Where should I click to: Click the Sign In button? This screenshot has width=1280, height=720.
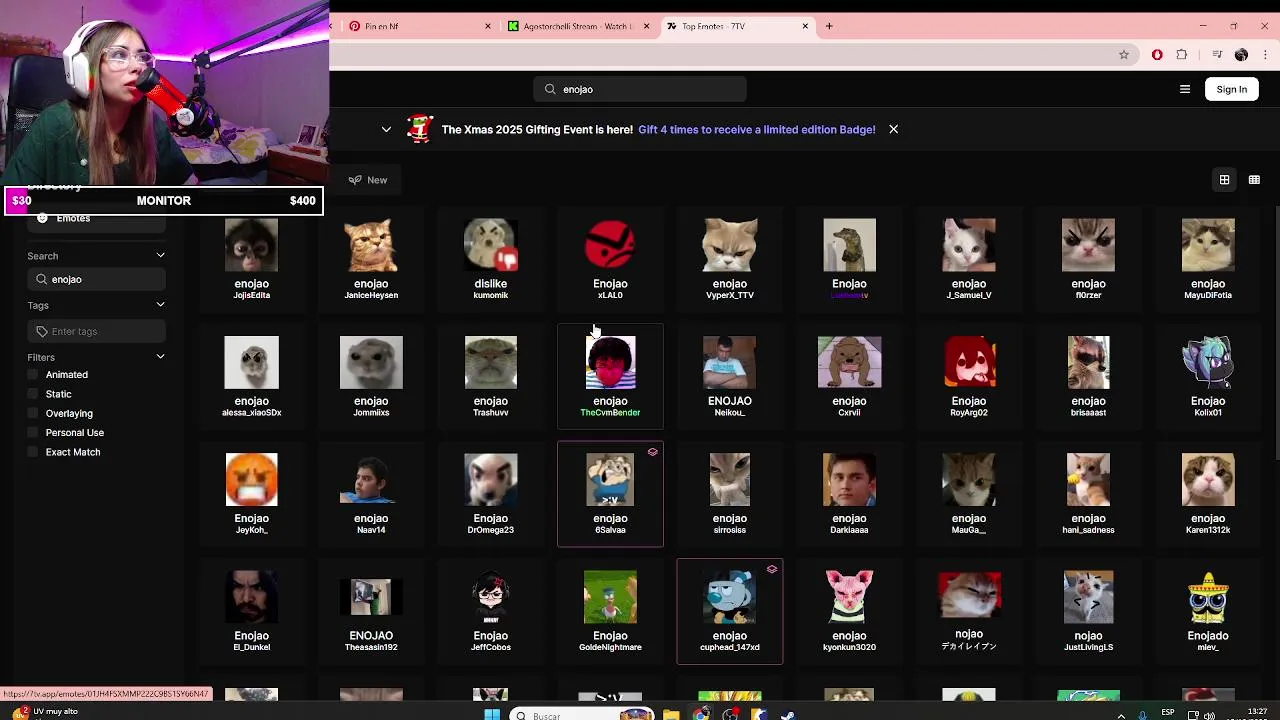coord(1232,89)
